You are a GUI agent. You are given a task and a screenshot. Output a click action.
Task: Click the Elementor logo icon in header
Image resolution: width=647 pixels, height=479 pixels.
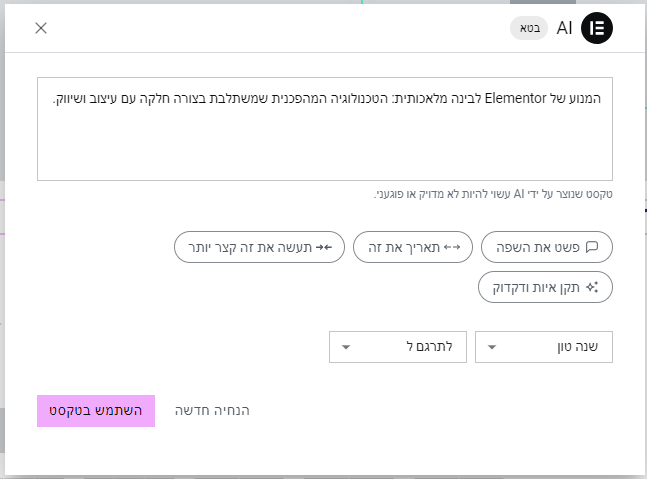coord(597,28)
